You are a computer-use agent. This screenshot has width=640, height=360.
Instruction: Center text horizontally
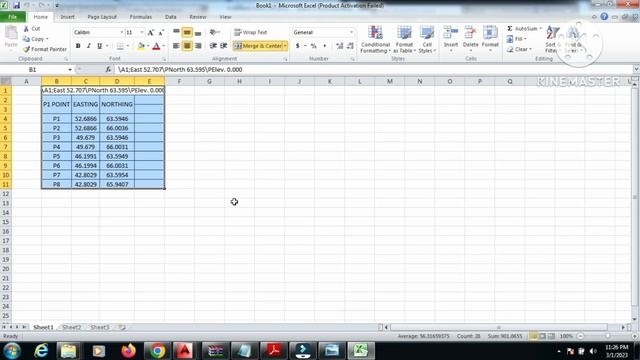point(187,46)
